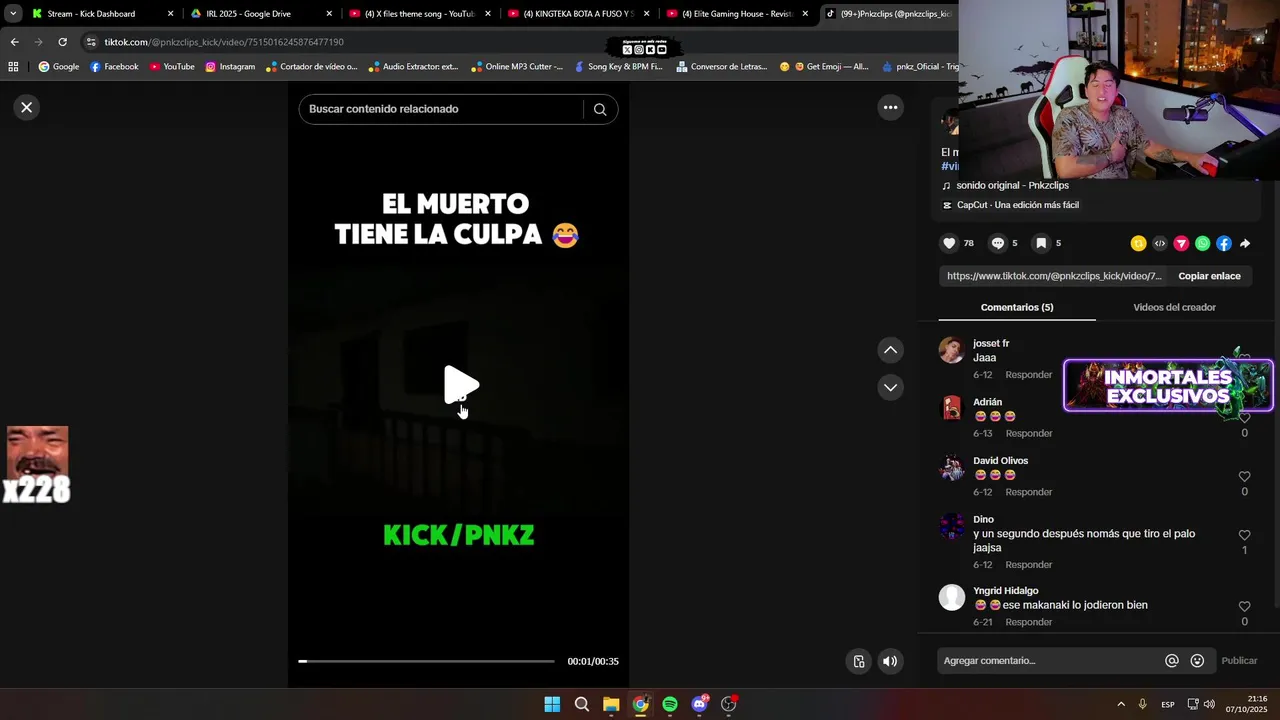Switch to Elite Gaming House tab

[x=737, y=14]
